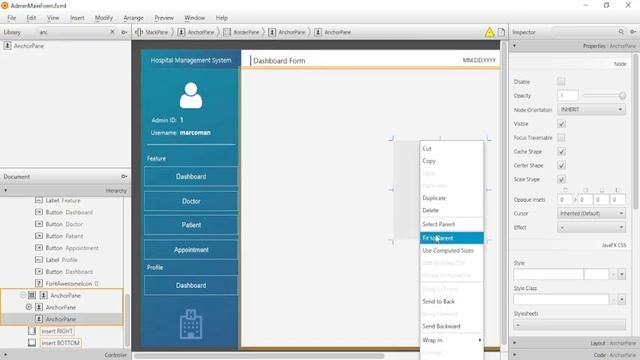The image size is (640, 360).
Task: Toggle Scale Shape checkbox
Action: [x=561, y=179]
